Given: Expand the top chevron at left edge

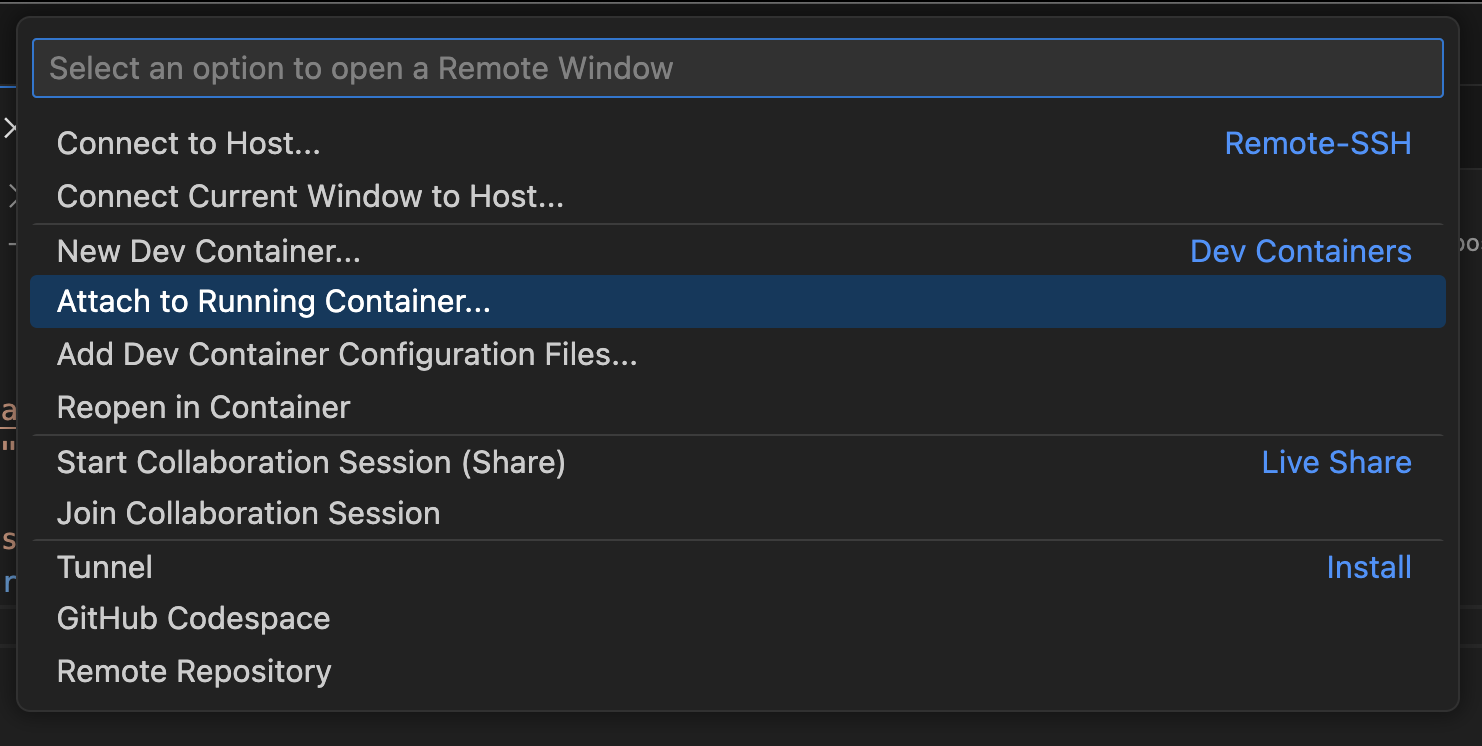Looking at the screenshot, I should pos(9,128).
